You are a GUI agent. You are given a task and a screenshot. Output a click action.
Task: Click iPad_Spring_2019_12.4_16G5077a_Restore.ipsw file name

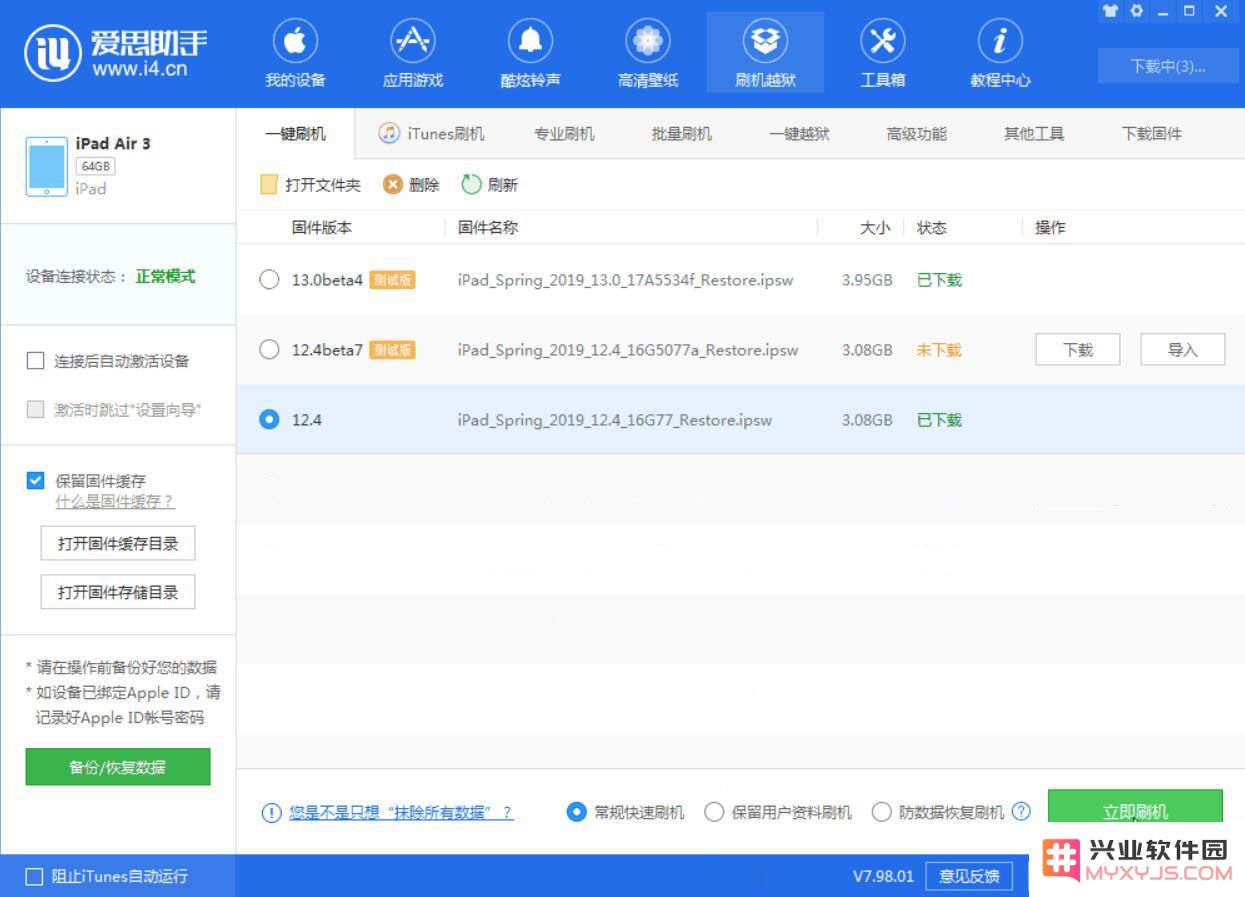click(x=628, y=350)
